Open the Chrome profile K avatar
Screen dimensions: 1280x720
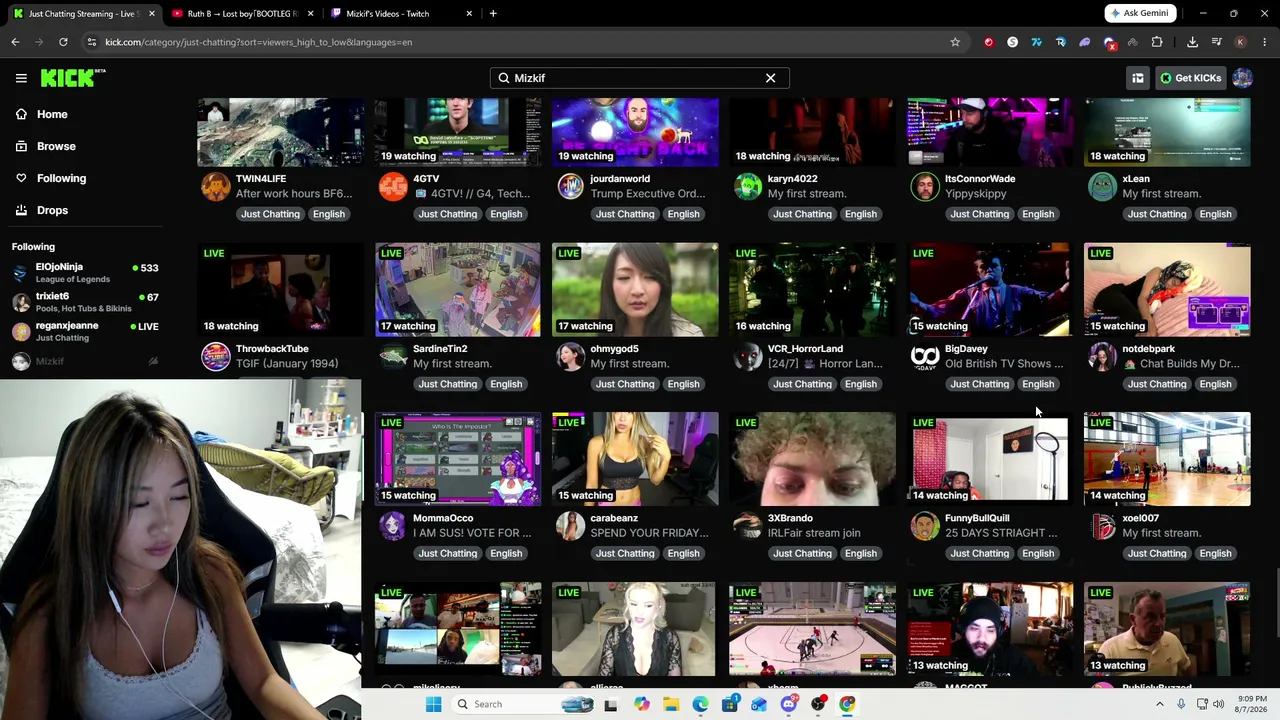(x=1241, y=42)
